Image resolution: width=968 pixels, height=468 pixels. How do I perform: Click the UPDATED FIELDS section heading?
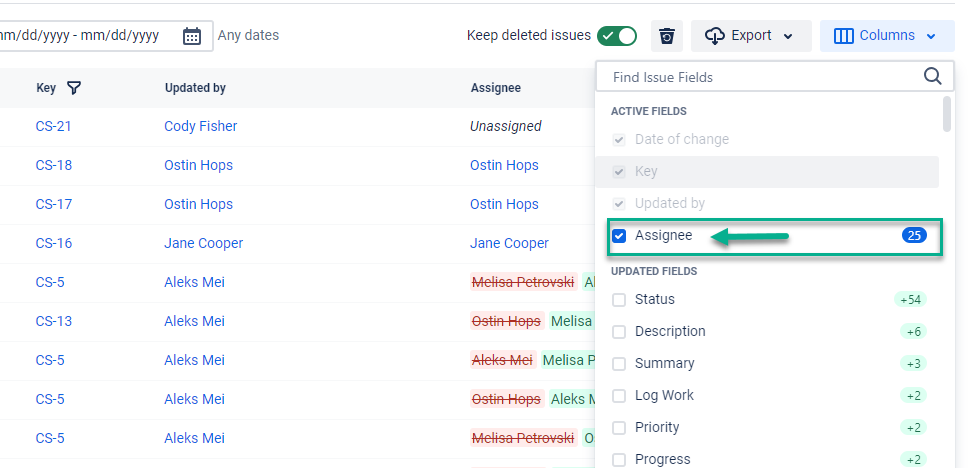tap(654, 272)
